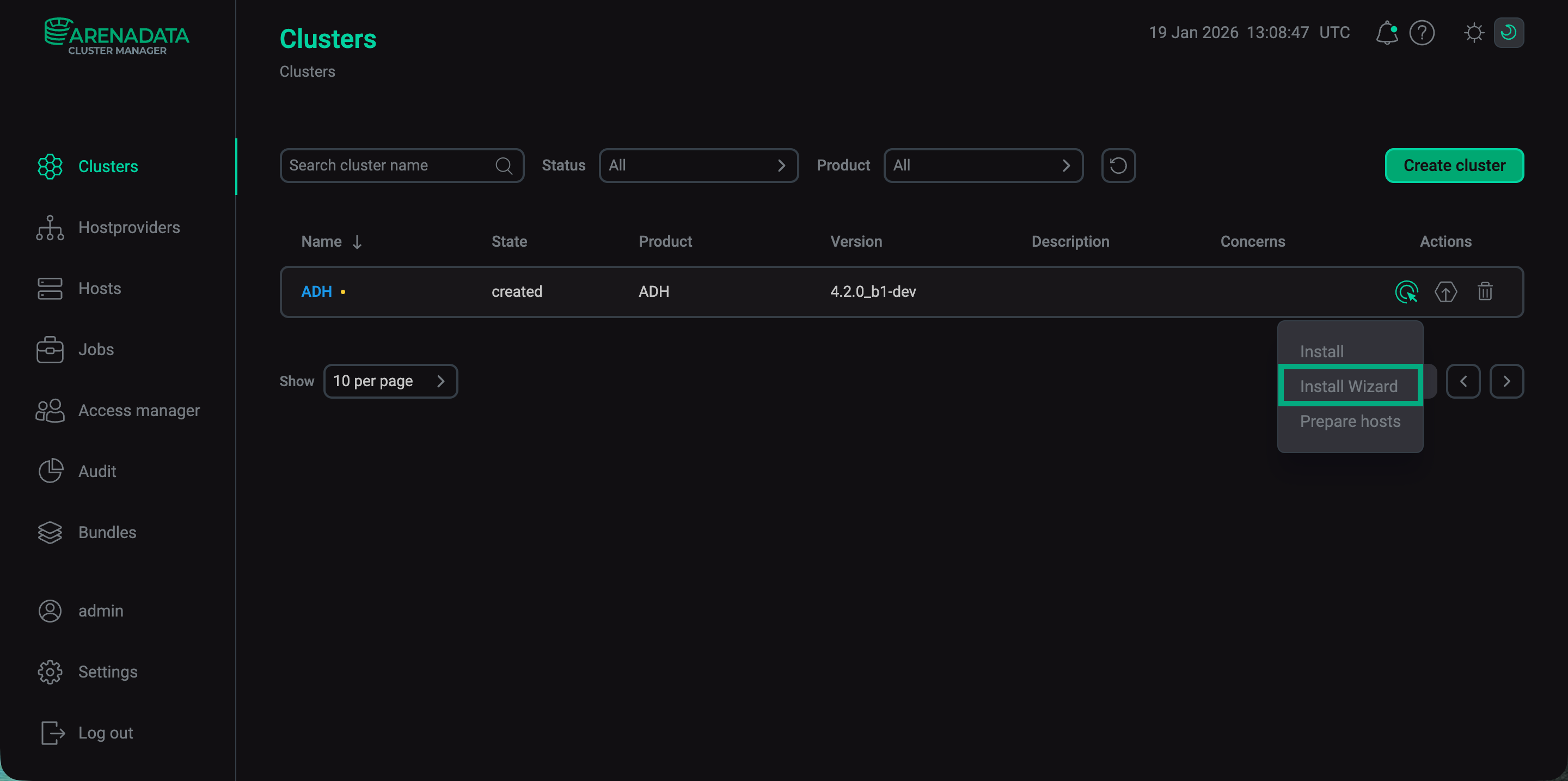Expand the Product filter dropdown

[x=982, y=166]
